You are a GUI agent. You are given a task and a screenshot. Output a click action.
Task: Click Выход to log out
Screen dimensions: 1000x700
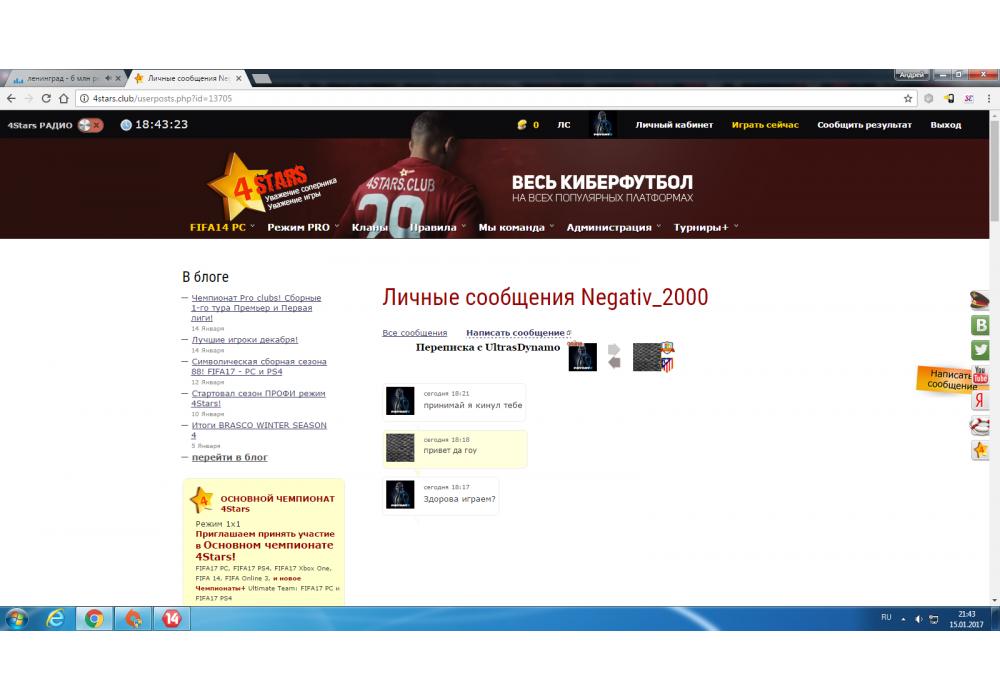pos(945,125)
